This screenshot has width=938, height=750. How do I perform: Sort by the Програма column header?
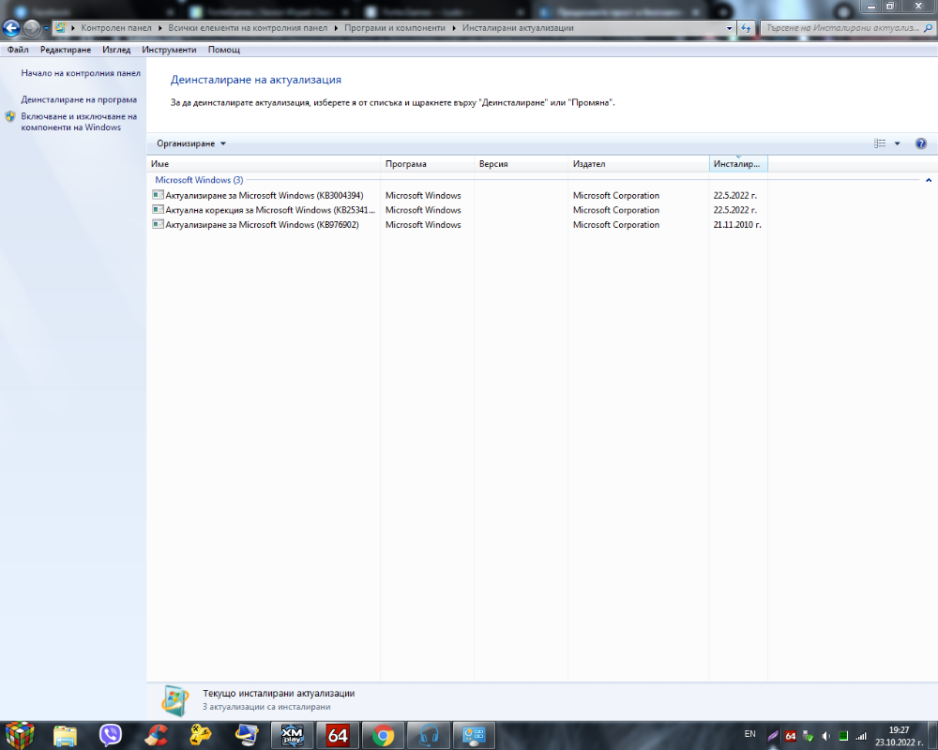(427, 164)
